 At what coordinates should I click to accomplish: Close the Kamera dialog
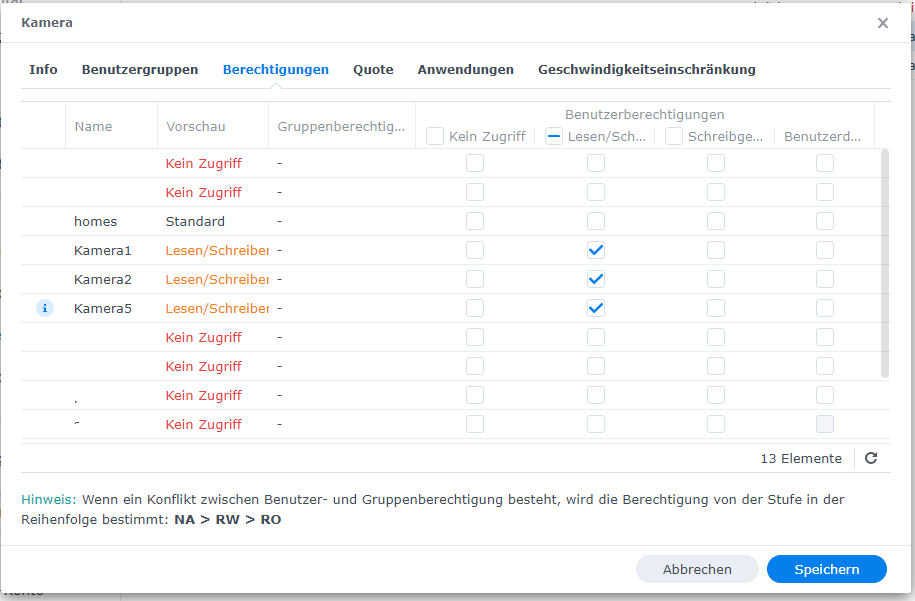(x=883, y=23)
